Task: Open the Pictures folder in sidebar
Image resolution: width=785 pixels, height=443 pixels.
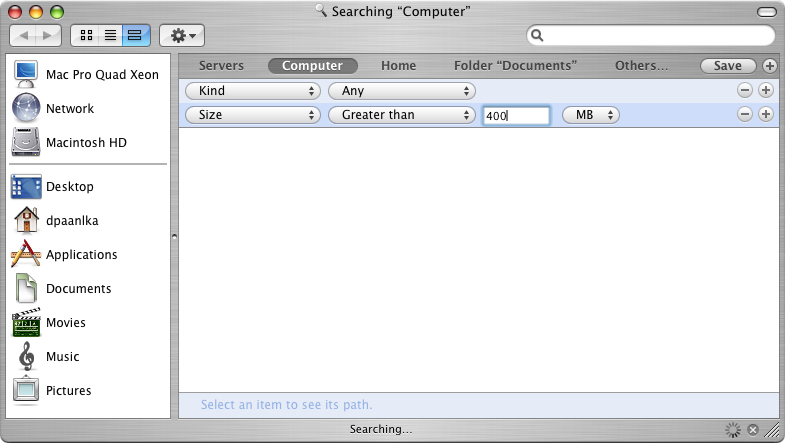Action: pos(87,391)
